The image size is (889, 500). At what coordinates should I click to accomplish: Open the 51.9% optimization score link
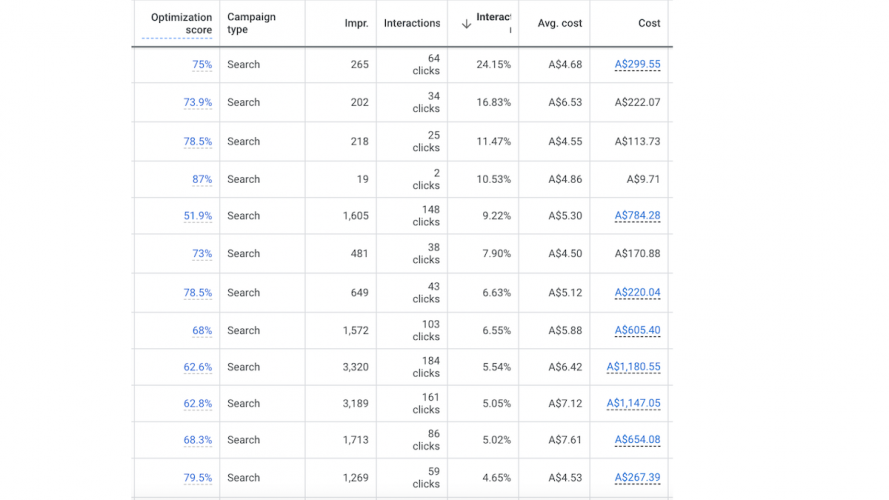pyautogui.click(x=198, y=216)
